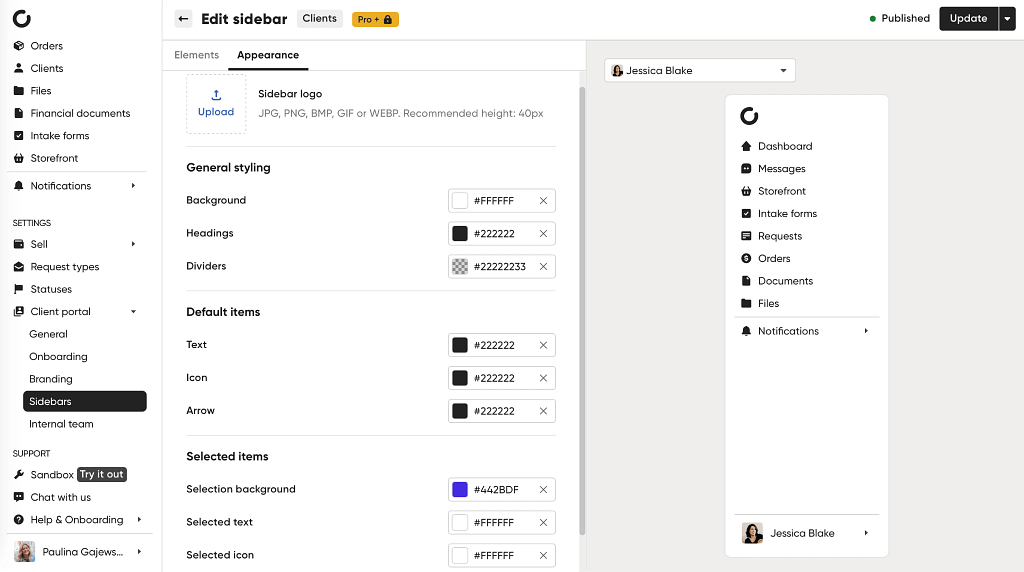Clear the Background color value
The width and height of the screenshot is (1024, 572).
(543, 200)
